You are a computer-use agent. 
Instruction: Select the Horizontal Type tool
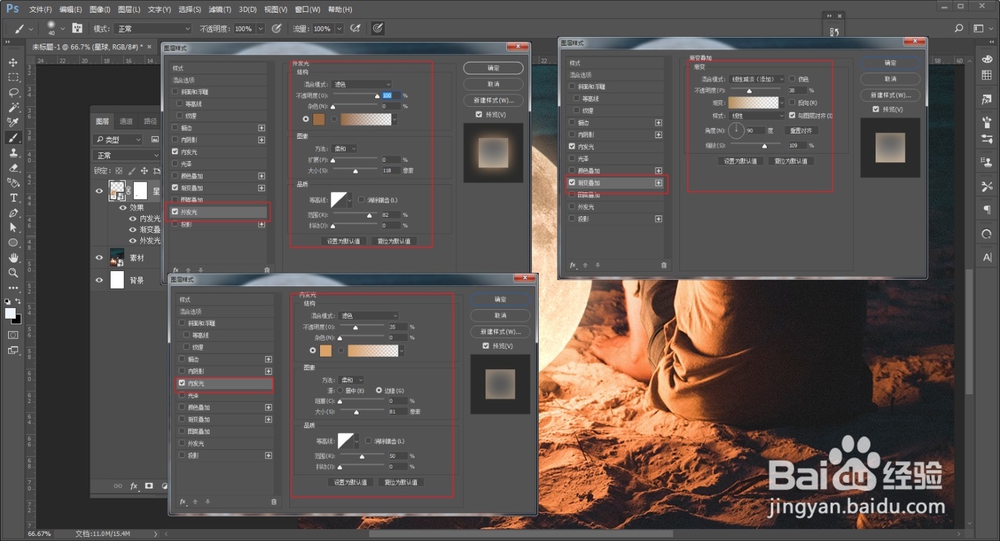pos(13,198)
